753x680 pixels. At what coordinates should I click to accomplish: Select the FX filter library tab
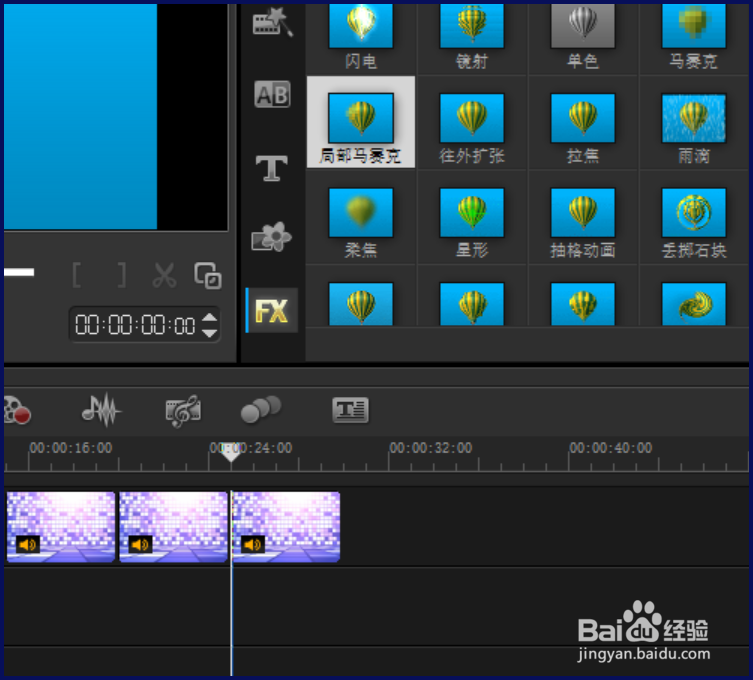point(272,311)
